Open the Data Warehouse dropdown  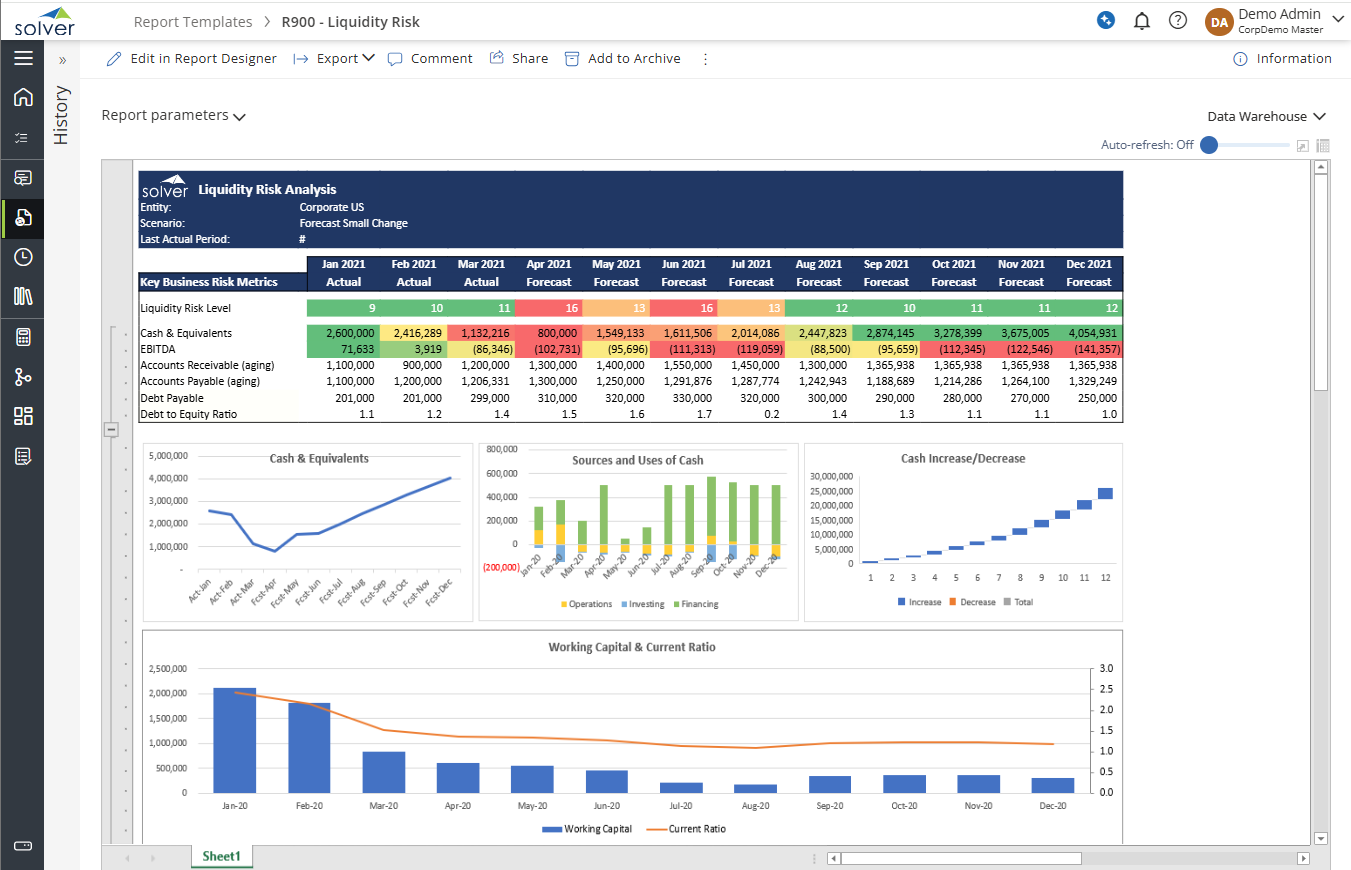1266,117
